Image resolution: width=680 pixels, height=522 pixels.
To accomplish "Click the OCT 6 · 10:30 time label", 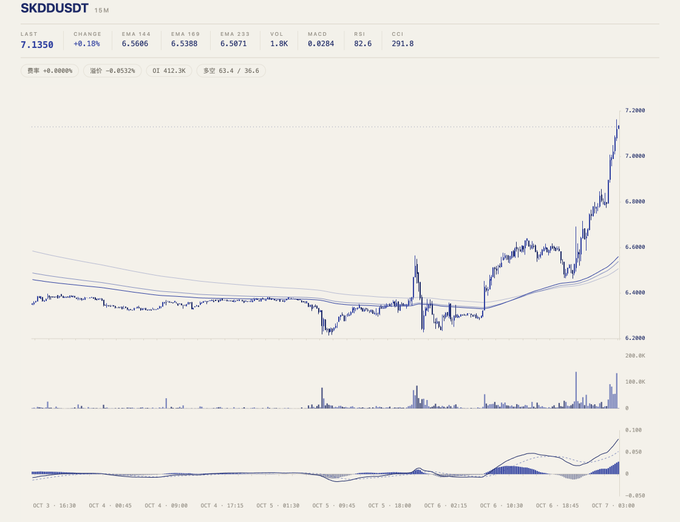I will pyautogui.click(x=502, y=506).
